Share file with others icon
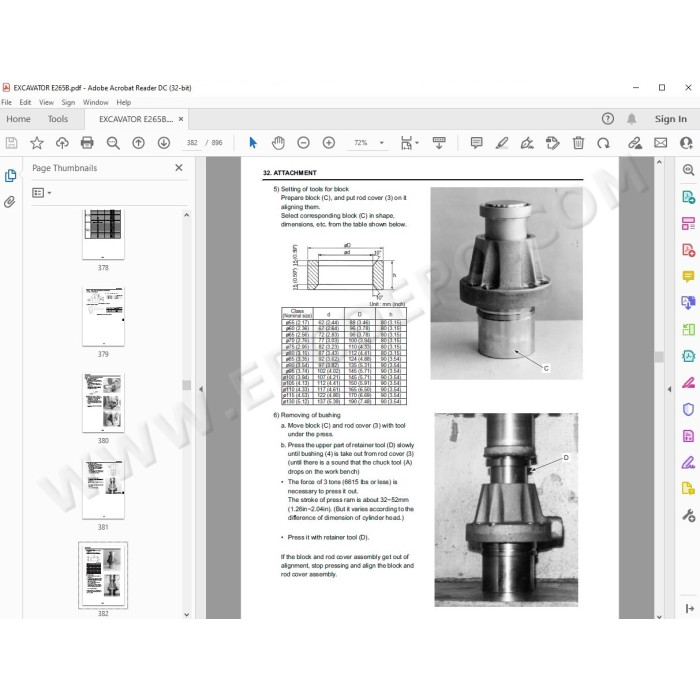The width and height of the screenshot is (700, 700). [x=686, y=143]
